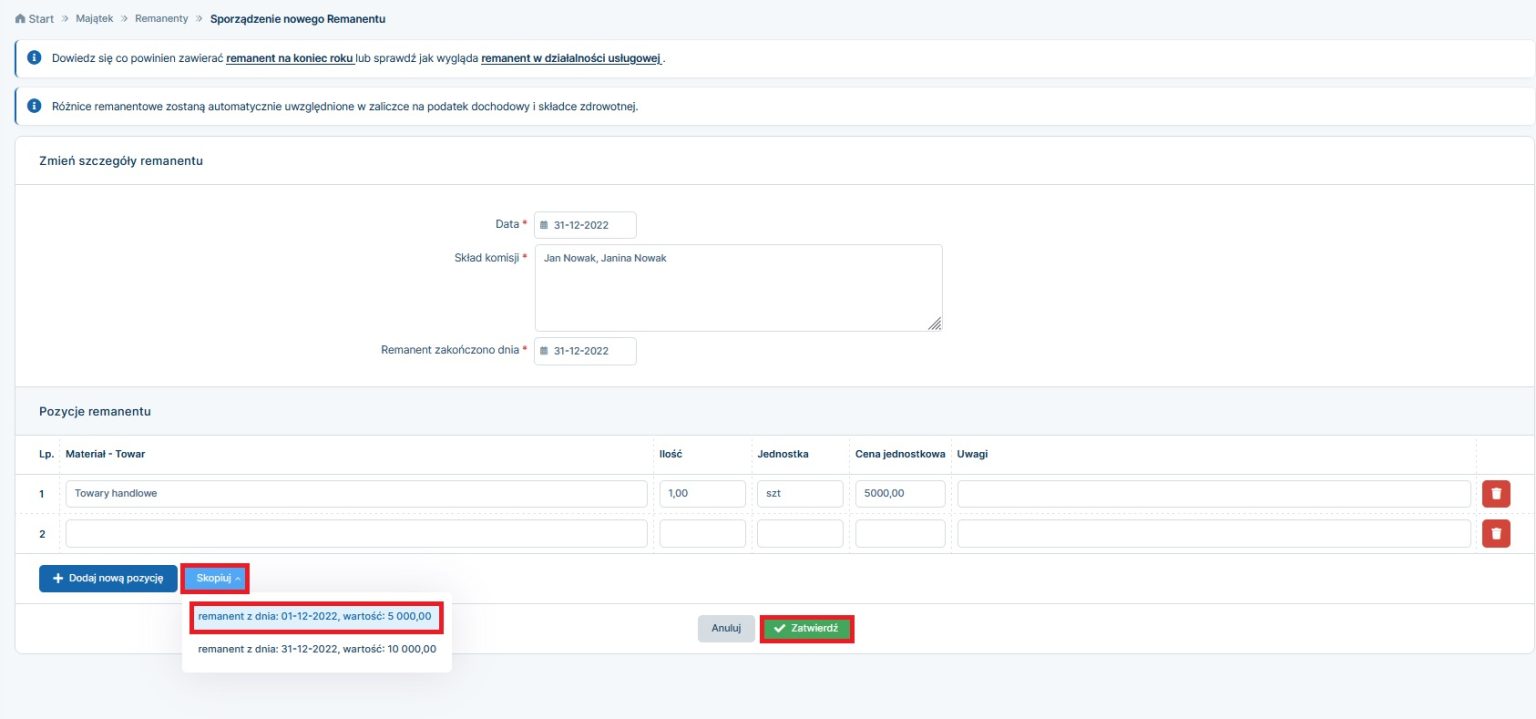Choose remanent z dnia 31-12-2022 option
Screen dimensions: 1536x719
317,649
